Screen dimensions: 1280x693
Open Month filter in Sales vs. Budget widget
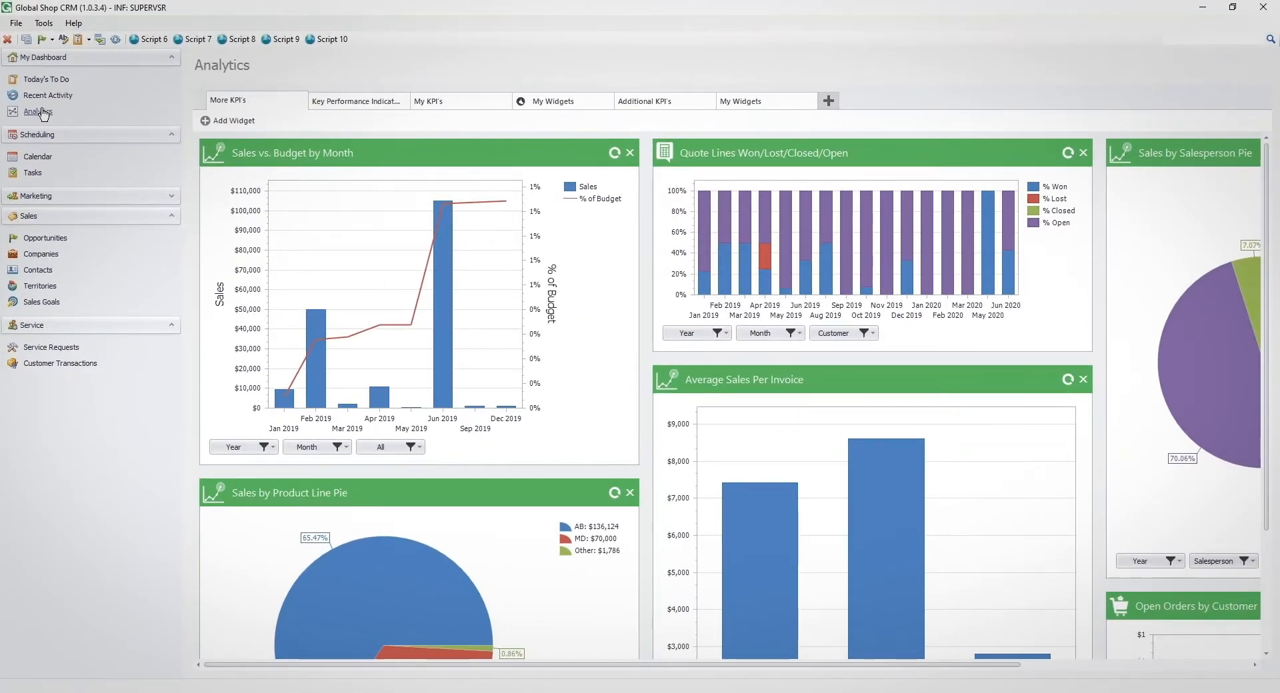[x=316, y=447]
